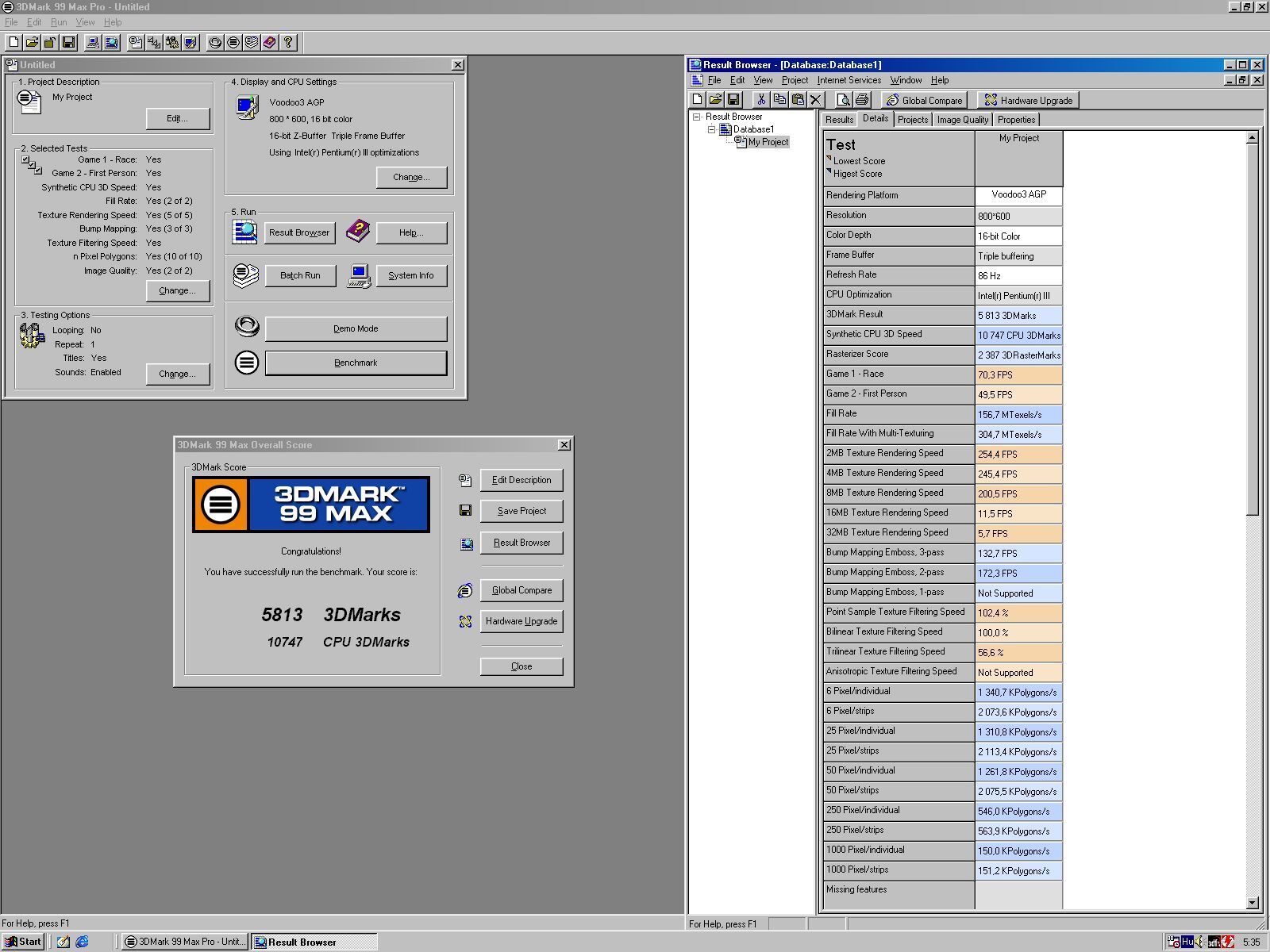Click the Copy icon in Result Browser toolbar
The width and height of the screenshot is (1270, 952).
tap(779, 99)
